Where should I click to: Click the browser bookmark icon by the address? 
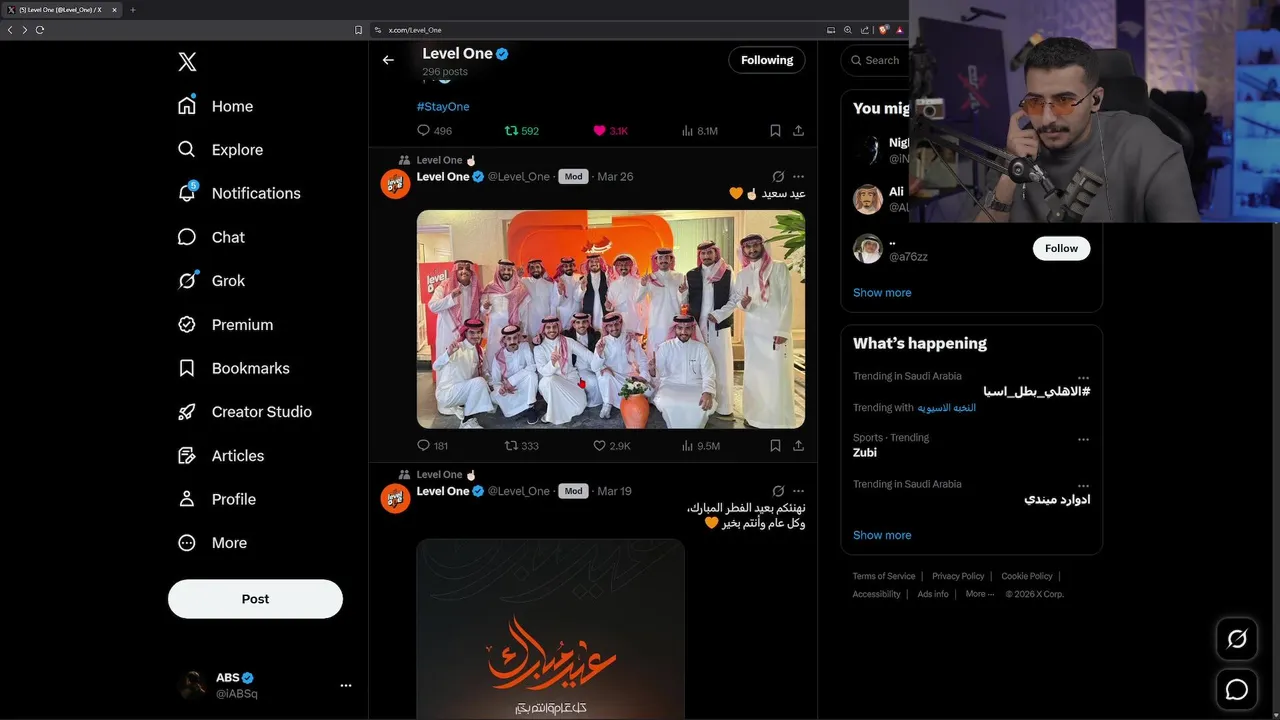click(359, 30)
